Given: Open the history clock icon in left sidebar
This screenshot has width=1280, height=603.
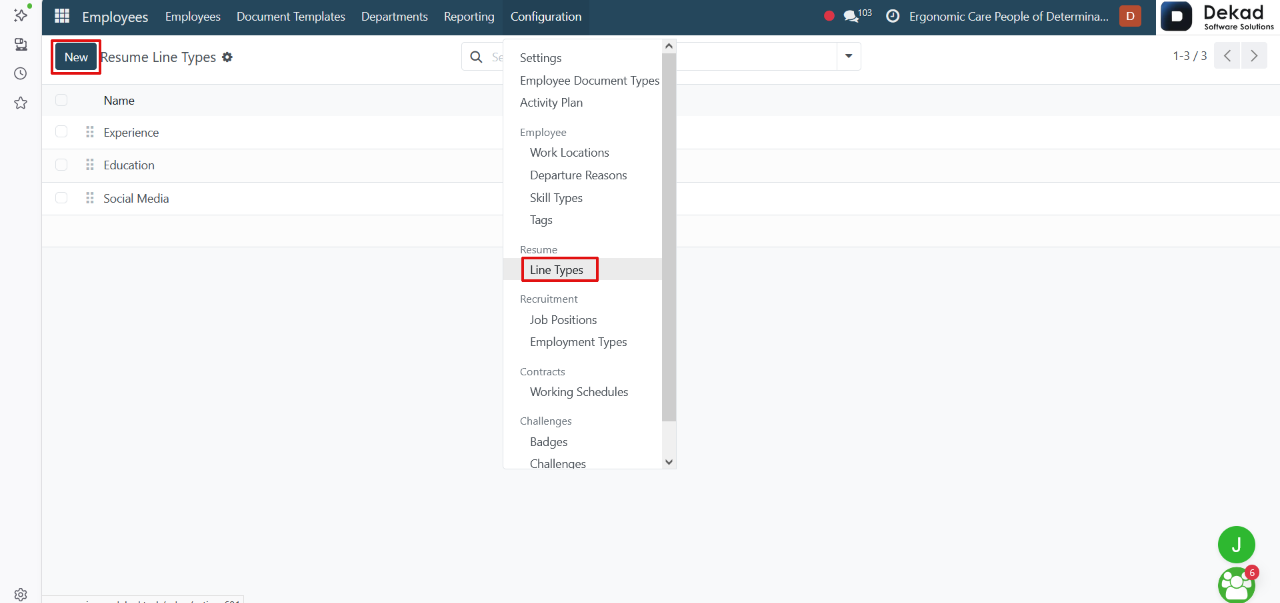Looking at the screenshot, I should pyautogui.click(x=20, y=74).
